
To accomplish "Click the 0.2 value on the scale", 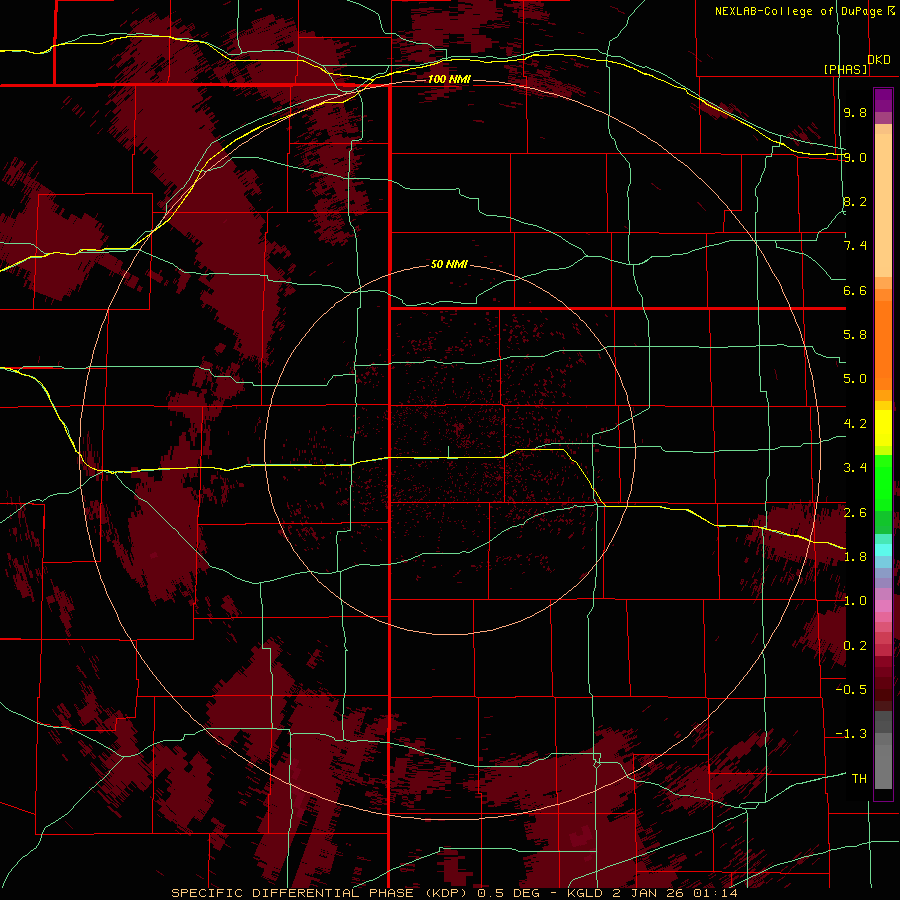I will (855, 646).
